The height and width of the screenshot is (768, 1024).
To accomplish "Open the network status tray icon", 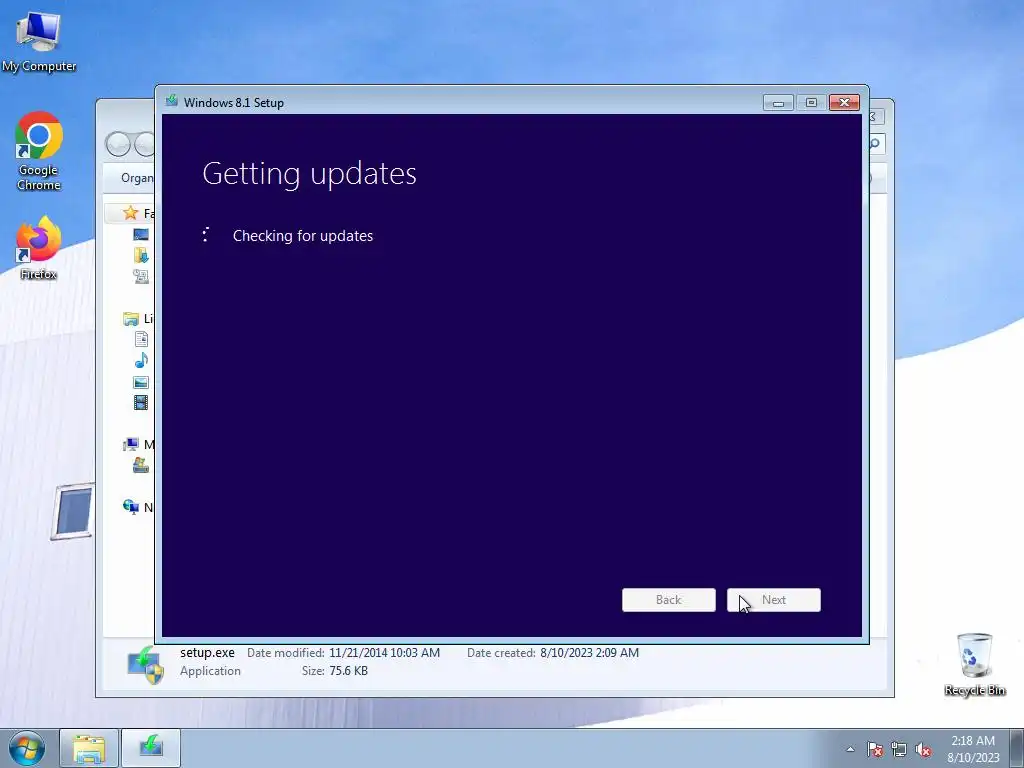I will point(899,750).
